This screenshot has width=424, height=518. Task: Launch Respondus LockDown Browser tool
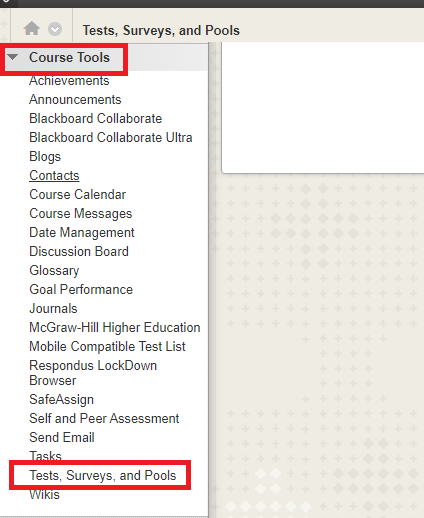(93, 373)
